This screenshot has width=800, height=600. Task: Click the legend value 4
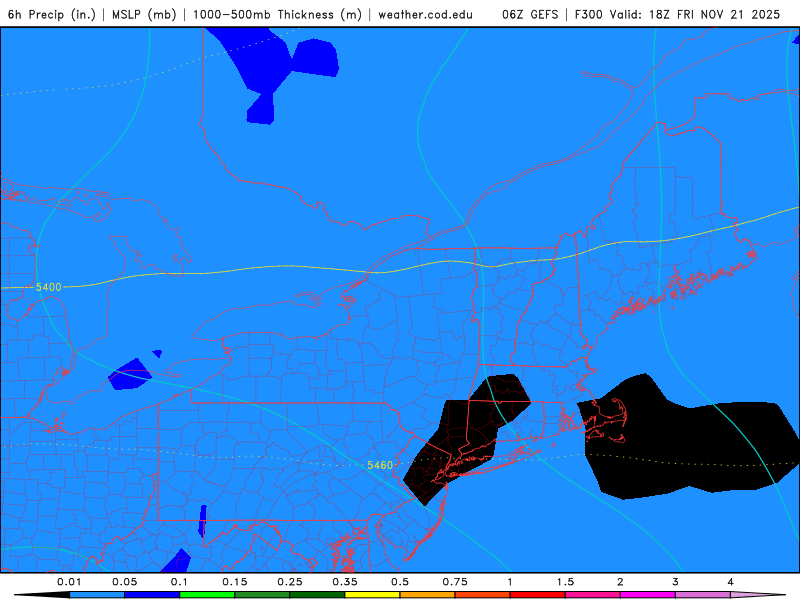[x=731, y=582]
